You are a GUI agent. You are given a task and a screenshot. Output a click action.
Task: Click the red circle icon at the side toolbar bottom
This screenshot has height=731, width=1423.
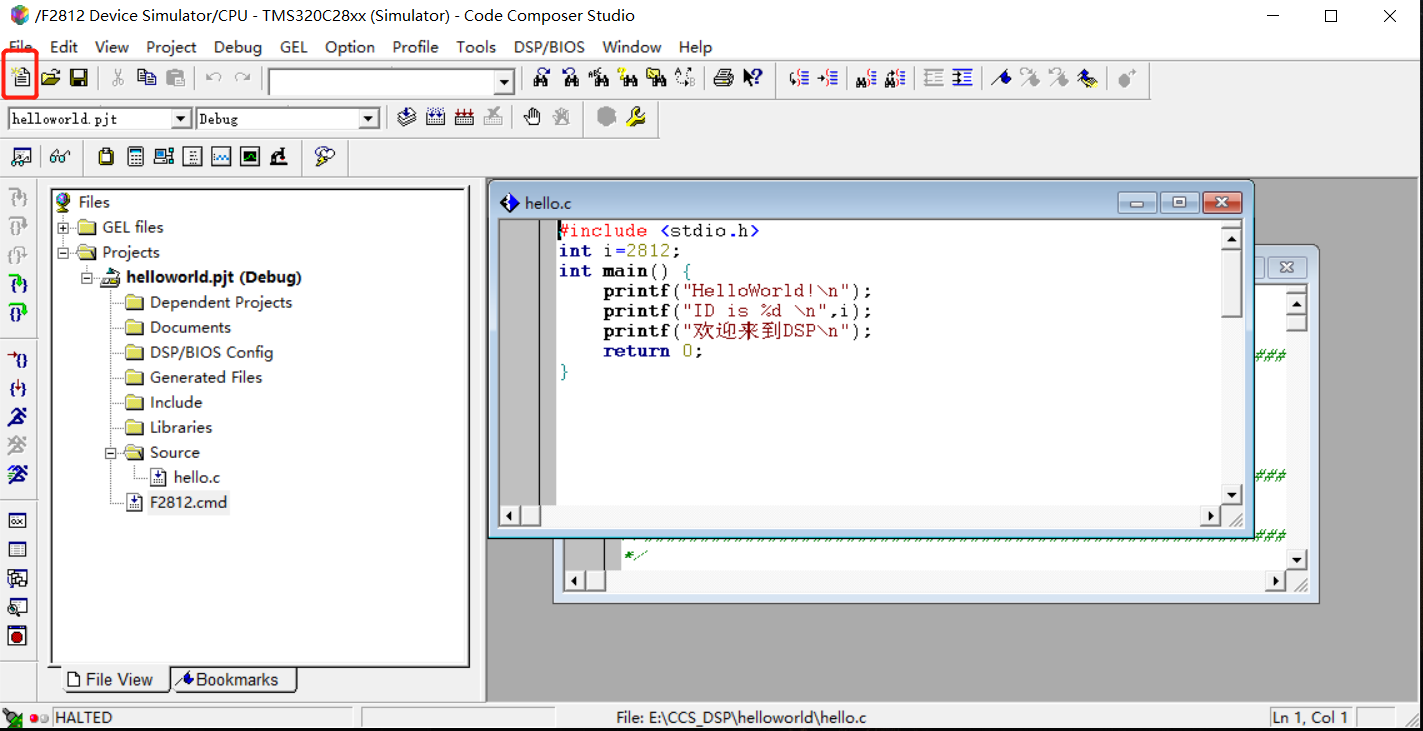[17, 636]
